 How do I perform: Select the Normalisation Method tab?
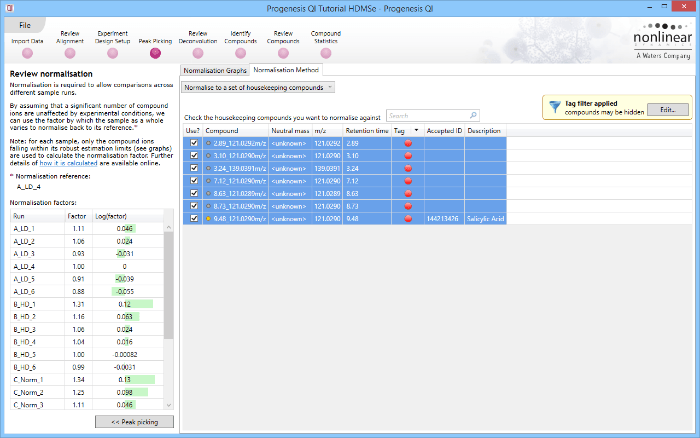point(286,70)
